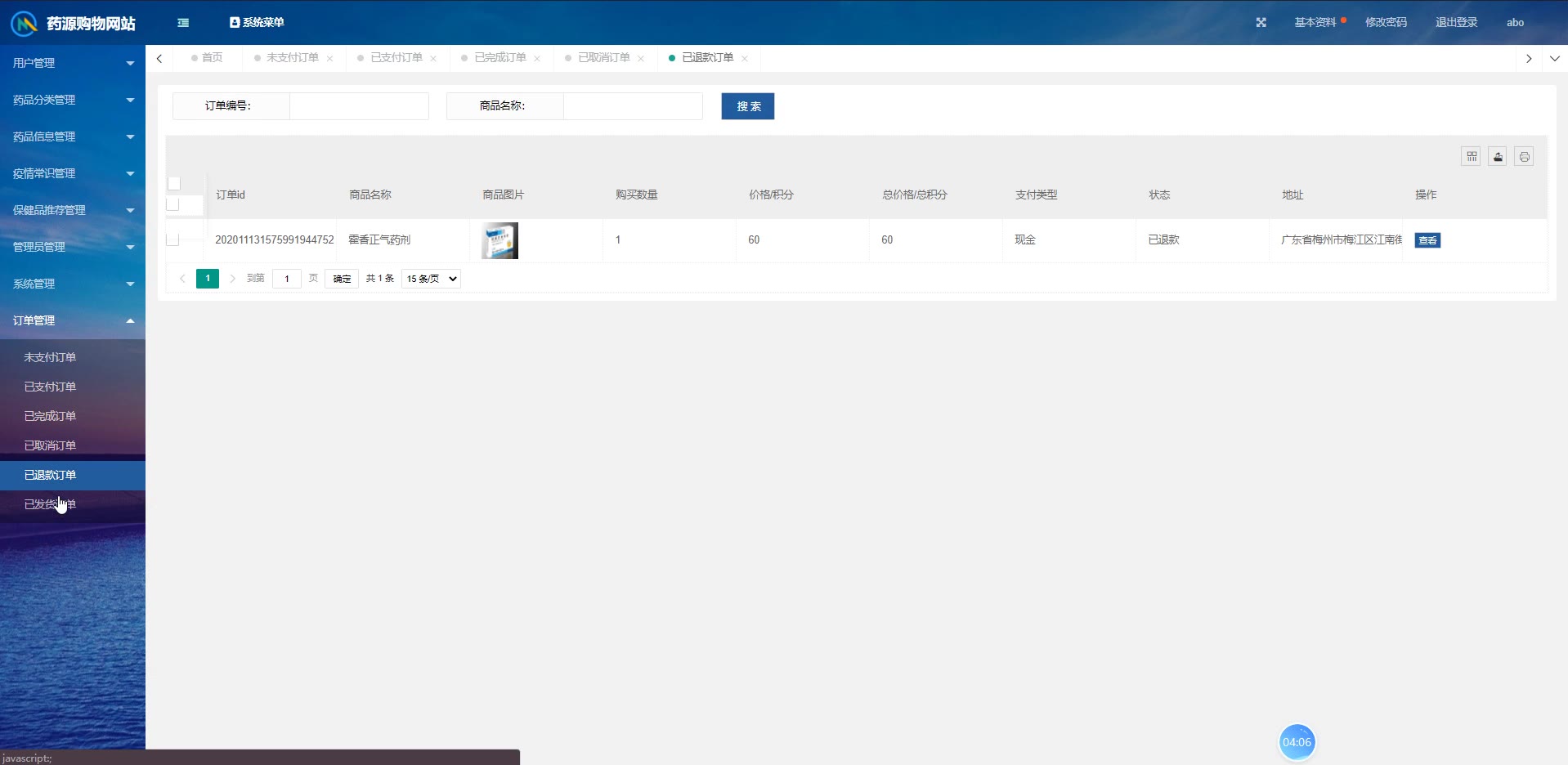Switch to 已支付订单 tab
The height and width of the screenshot is (765, 1568).
click(396, 58)
